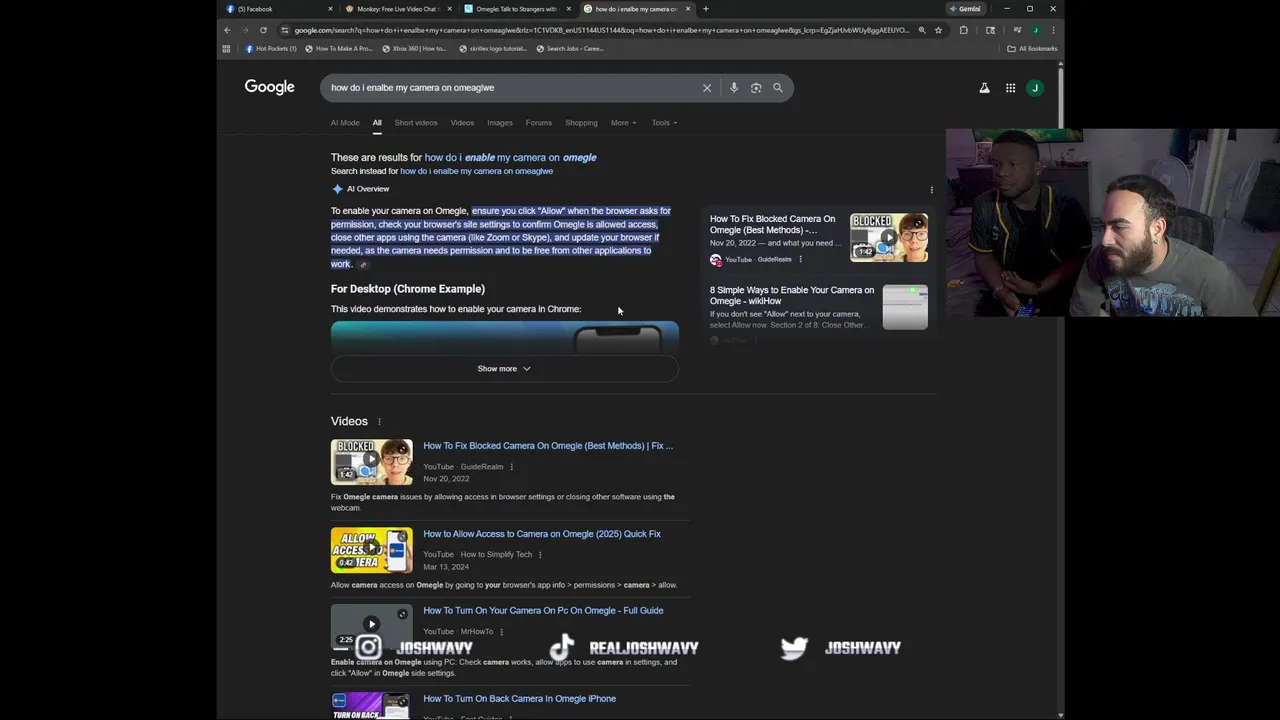Viewport: 1280px width, 720px height.
Task: Open the Chrome extensions puzzle icon
Action: [x=963, y=30]
